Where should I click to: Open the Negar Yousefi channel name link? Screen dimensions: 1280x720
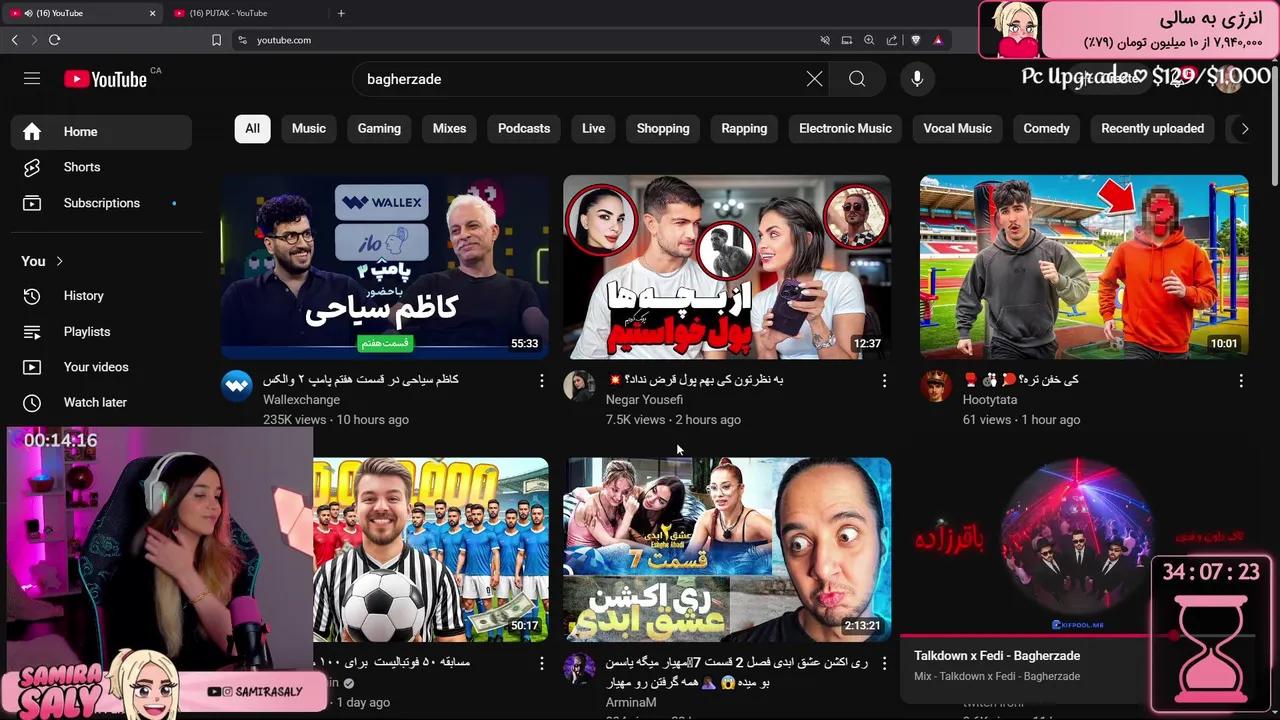point(644,400)
